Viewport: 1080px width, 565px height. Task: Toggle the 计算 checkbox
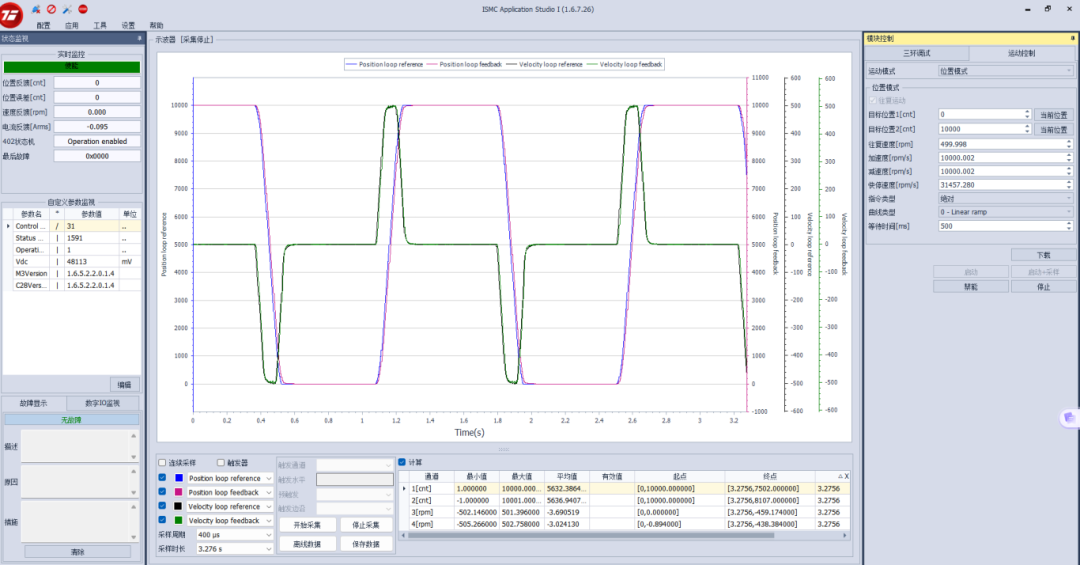point(402,462)
